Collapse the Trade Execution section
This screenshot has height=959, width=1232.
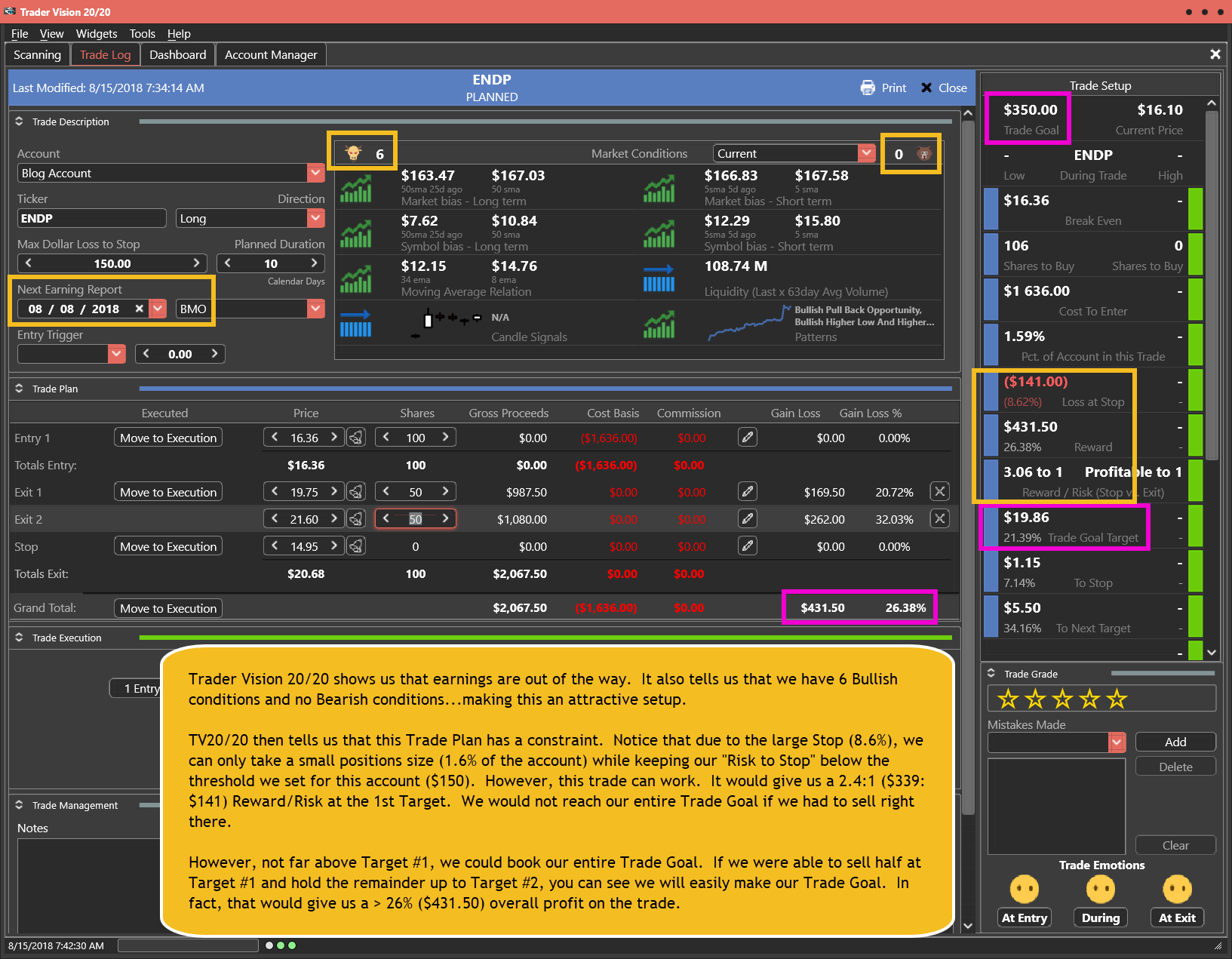pos(19,638)
